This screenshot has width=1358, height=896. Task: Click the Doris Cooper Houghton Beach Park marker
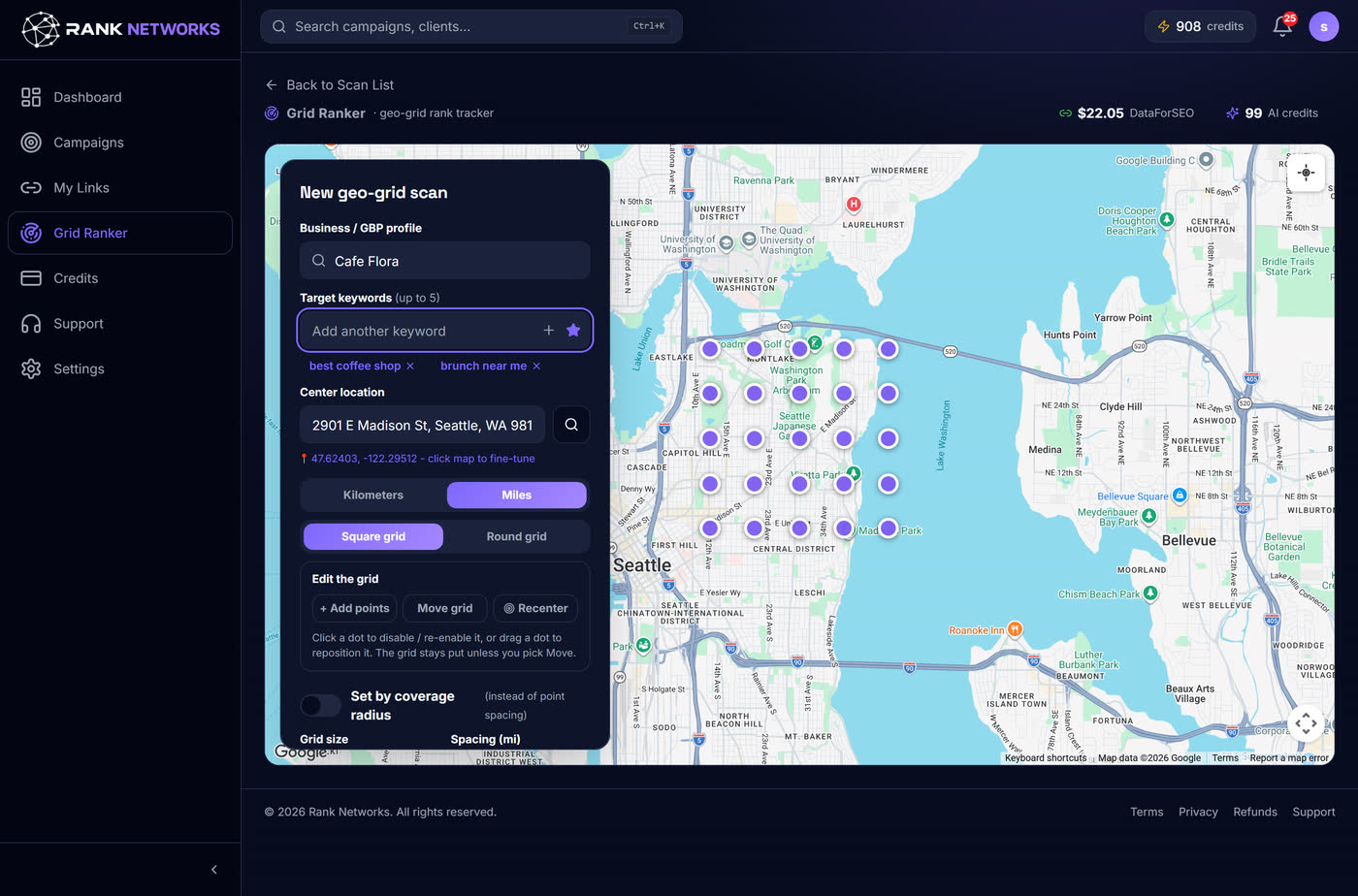[1168, 220]
